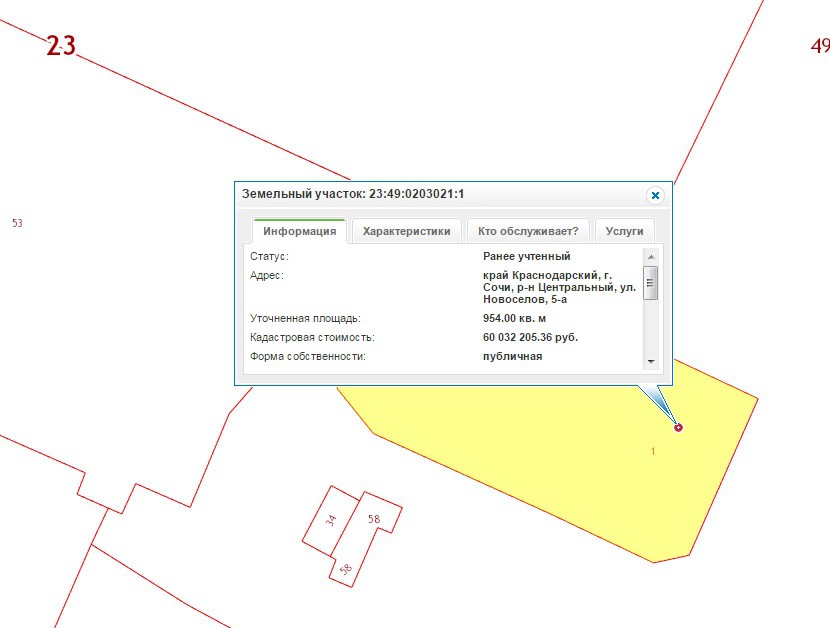Click the parcel labeled 34
This screenshot has height=628, width=830.
[x=330, y=521]
